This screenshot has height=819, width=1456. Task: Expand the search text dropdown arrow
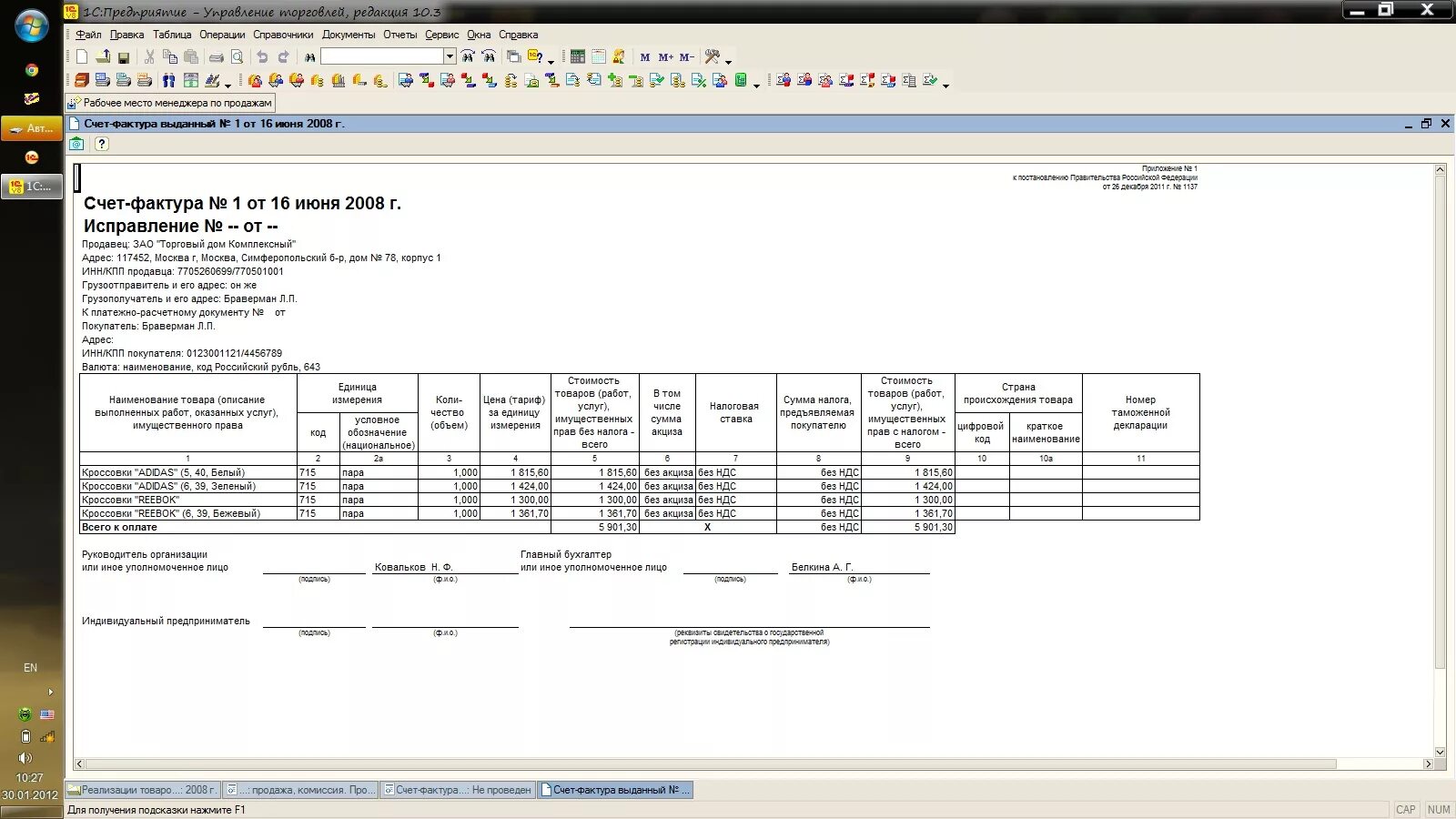(x=450, y=56)
